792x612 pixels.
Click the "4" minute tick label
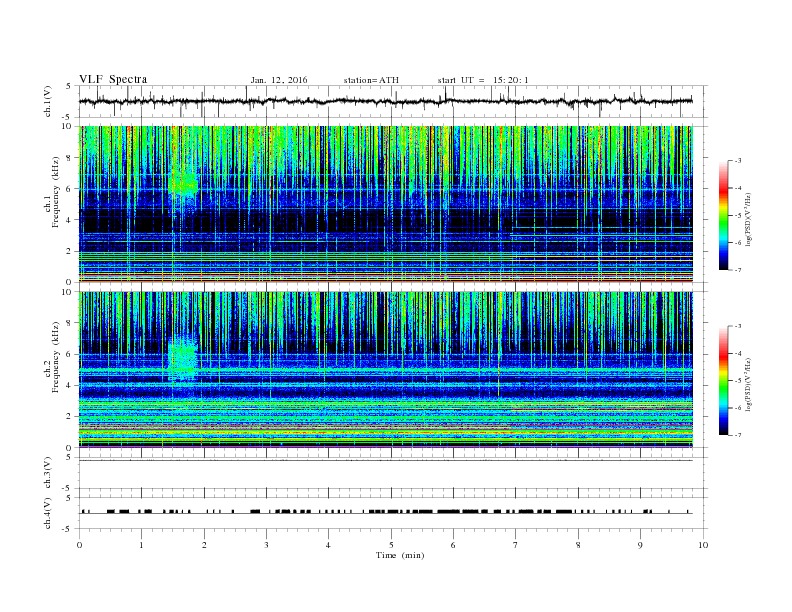(x=328, y=545)
